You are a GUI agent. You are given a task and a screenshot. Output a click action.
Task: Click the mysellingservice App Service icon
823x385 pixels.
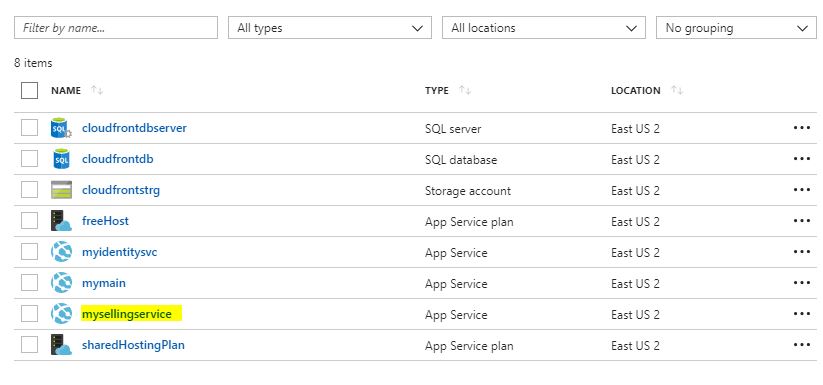click(x=61, y=314)
